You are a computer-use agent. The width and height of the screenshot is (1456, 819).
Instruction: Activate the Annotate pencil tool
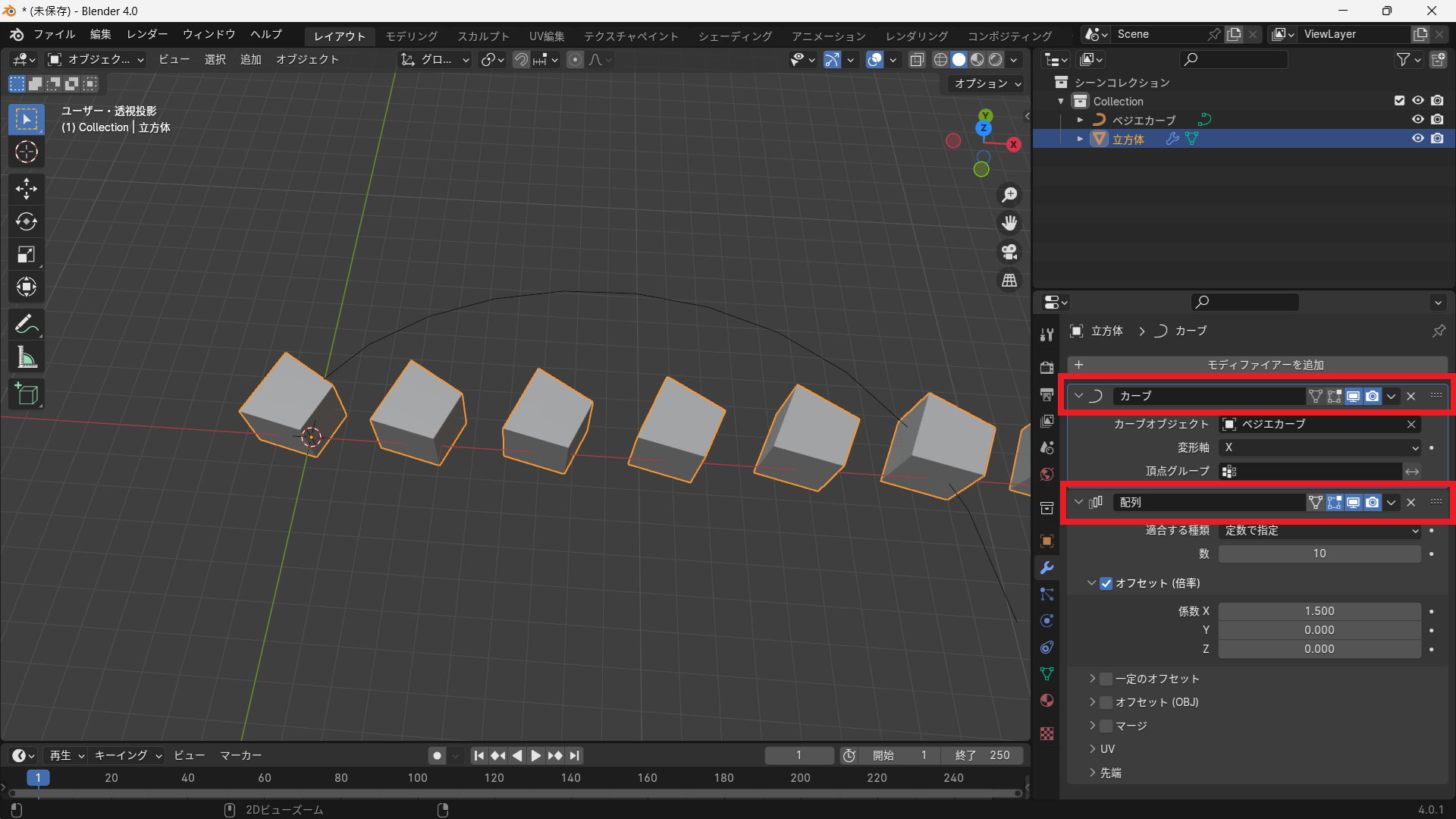click(27, 325)
